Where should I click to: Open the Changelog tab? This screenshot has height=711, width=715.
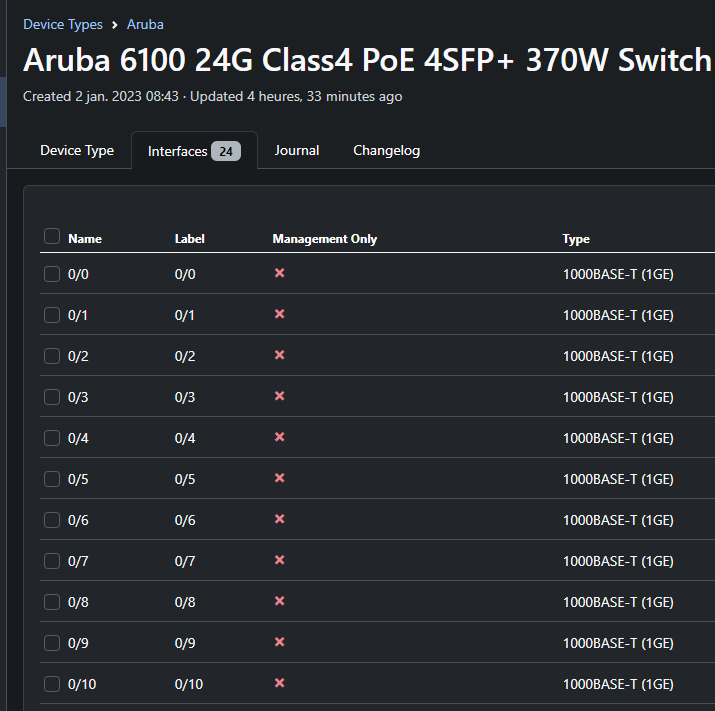point(387,151)
